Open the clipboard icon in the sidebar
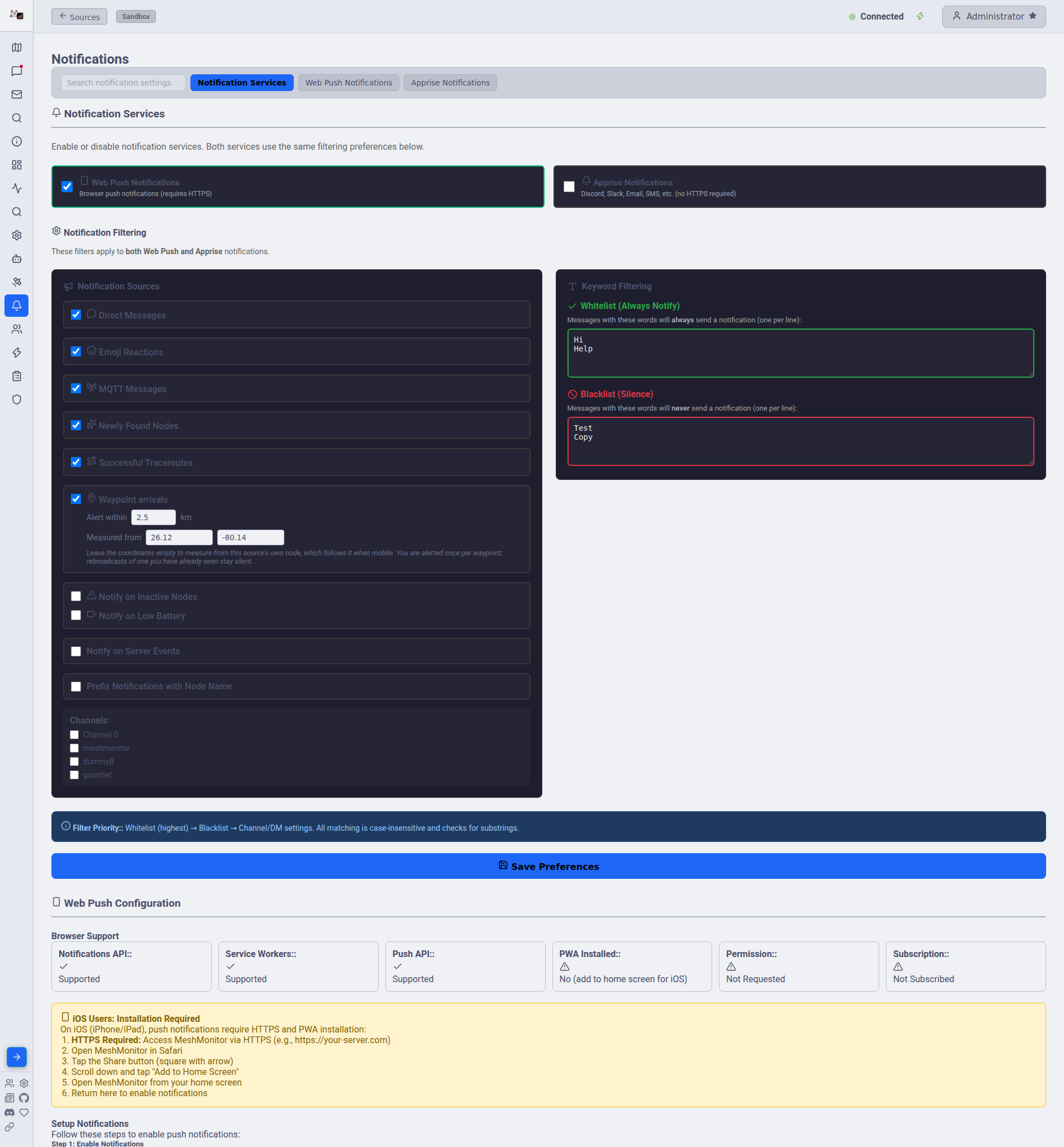Image resolution: width=1064 pixels, height=1147 pixels. coord(17,377)
